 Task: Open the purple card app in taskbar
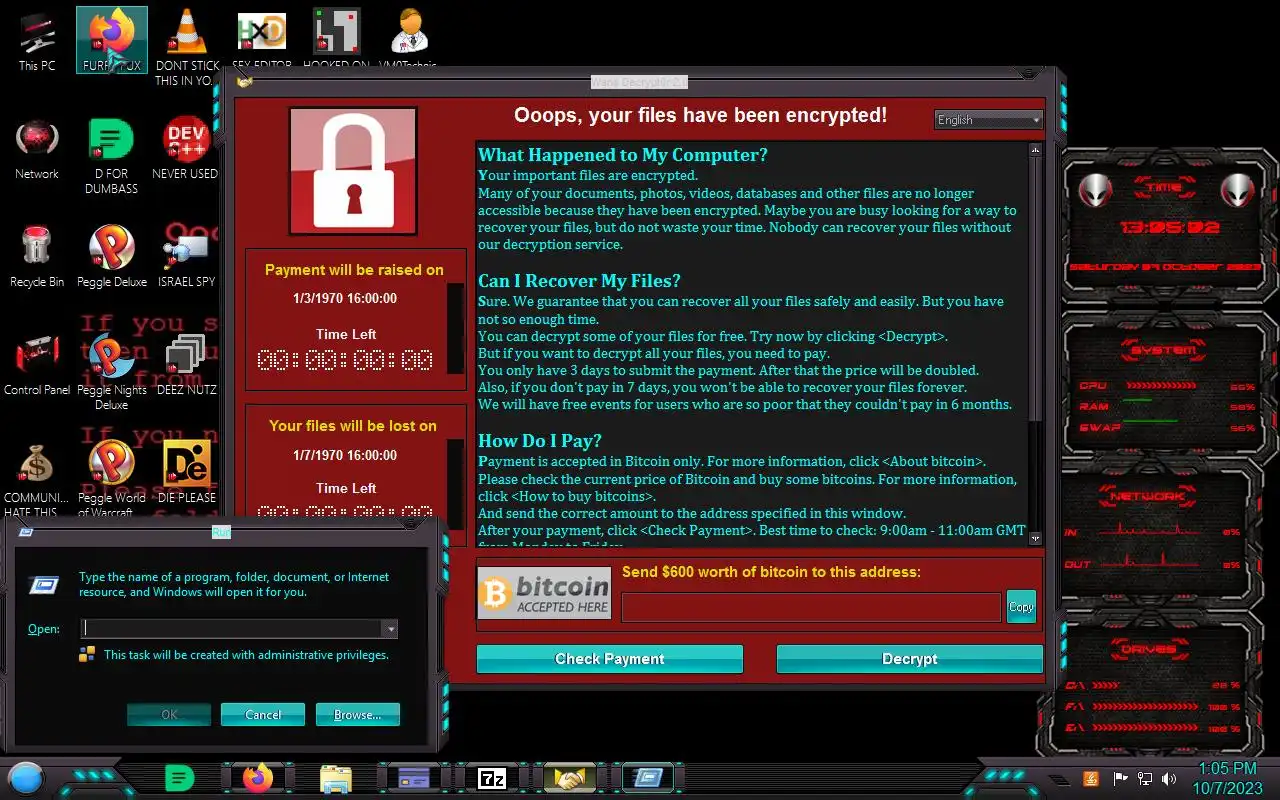[414, 777]
